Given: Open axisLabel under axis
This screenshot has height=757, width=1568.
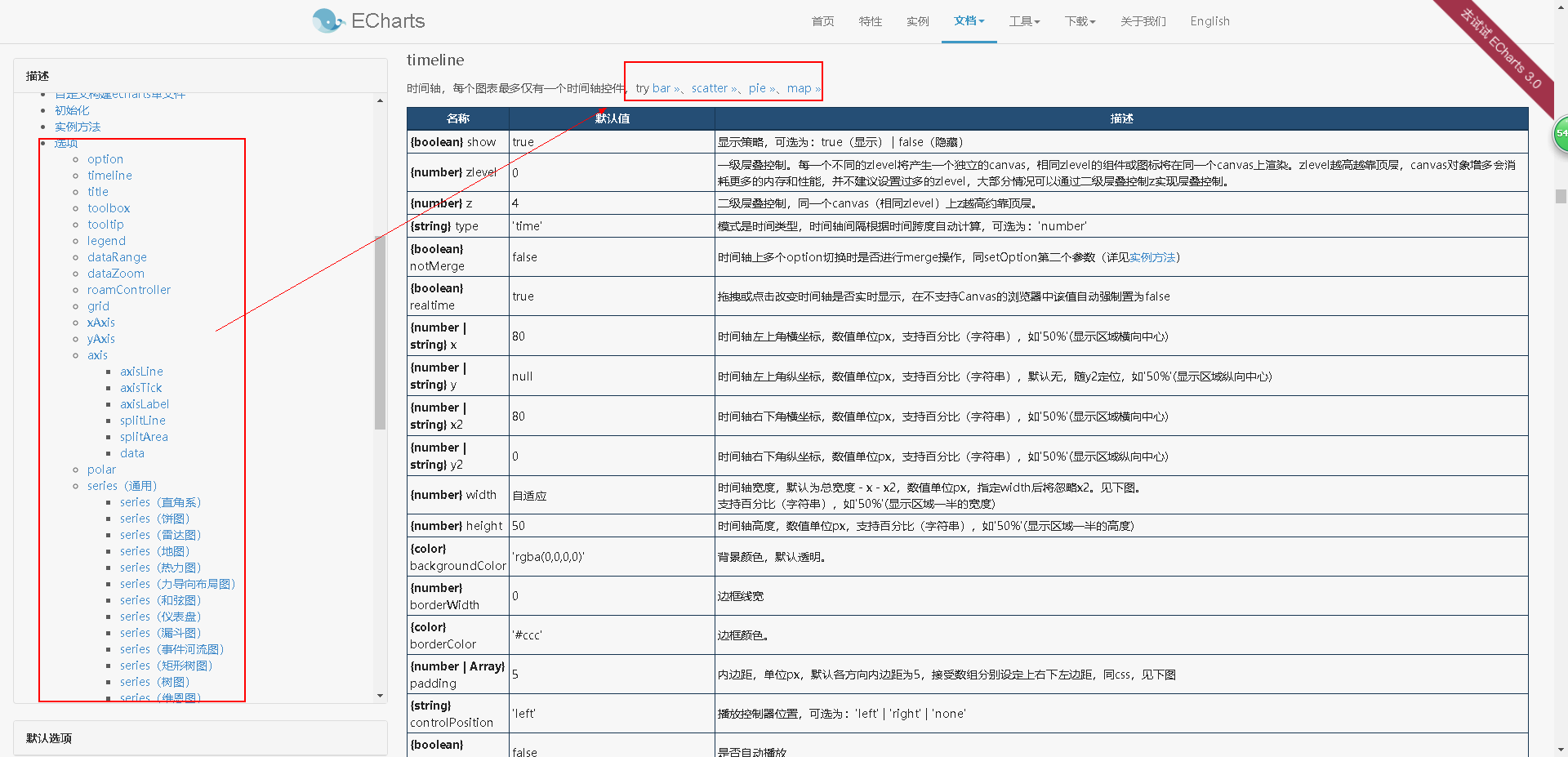Looking at the screenshot, I should (145, 404).
